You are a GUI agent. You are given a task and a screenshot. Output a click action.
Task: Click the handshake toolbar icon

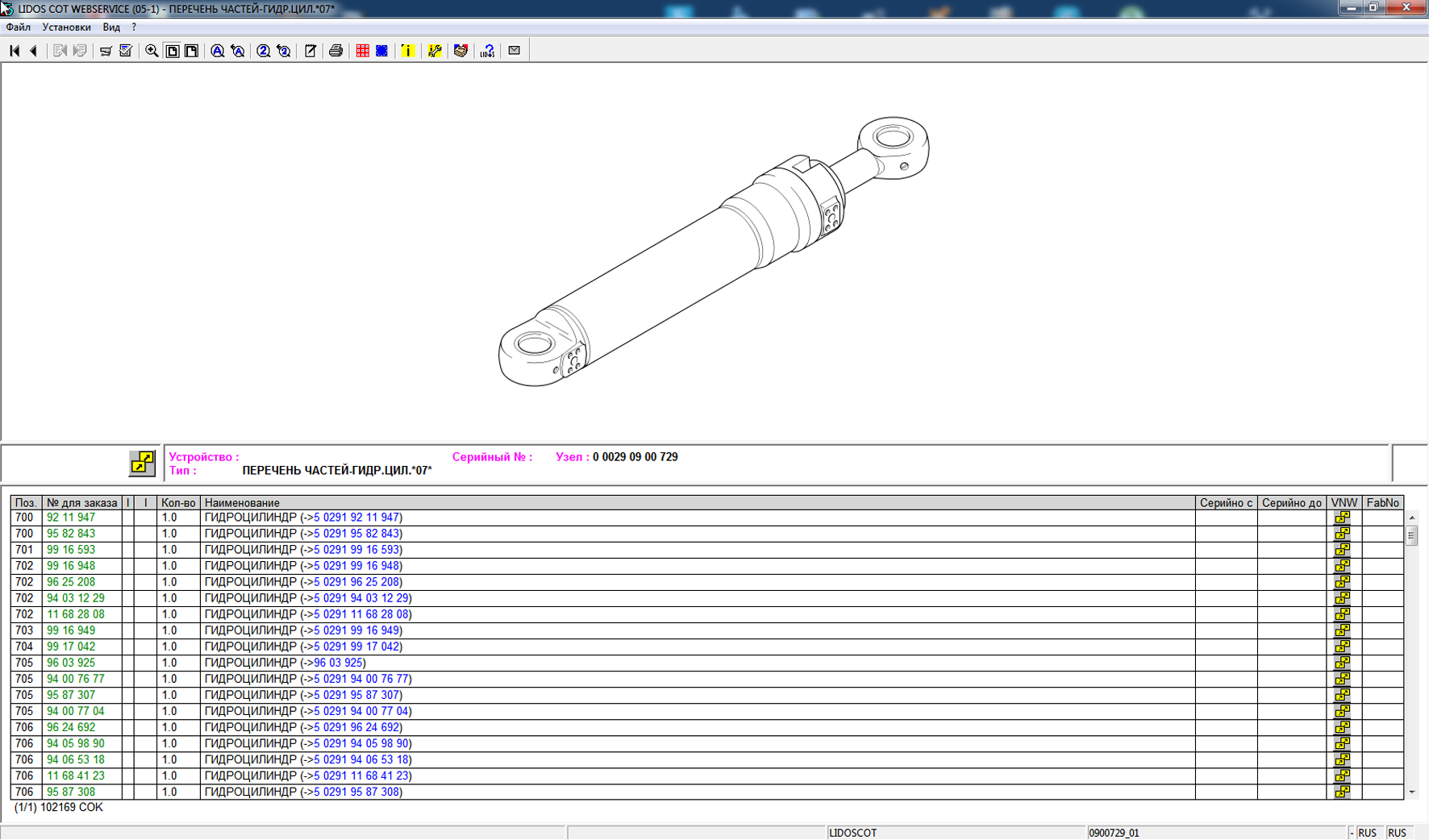(460, 51)
